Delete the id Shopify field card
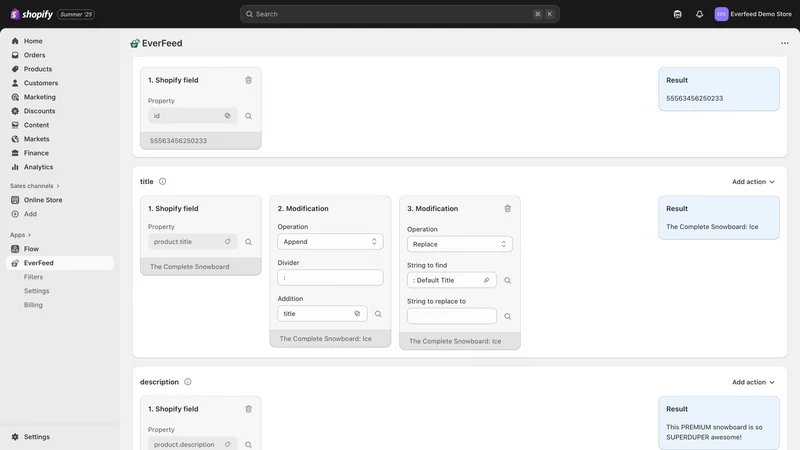The height and width of the screenshot is (450, 800). pos(248,80)
